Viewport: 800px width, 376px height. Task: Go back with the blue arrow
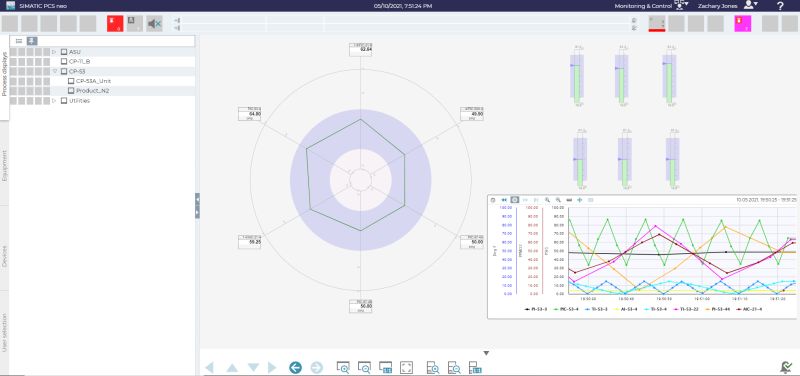coord(295,367)
